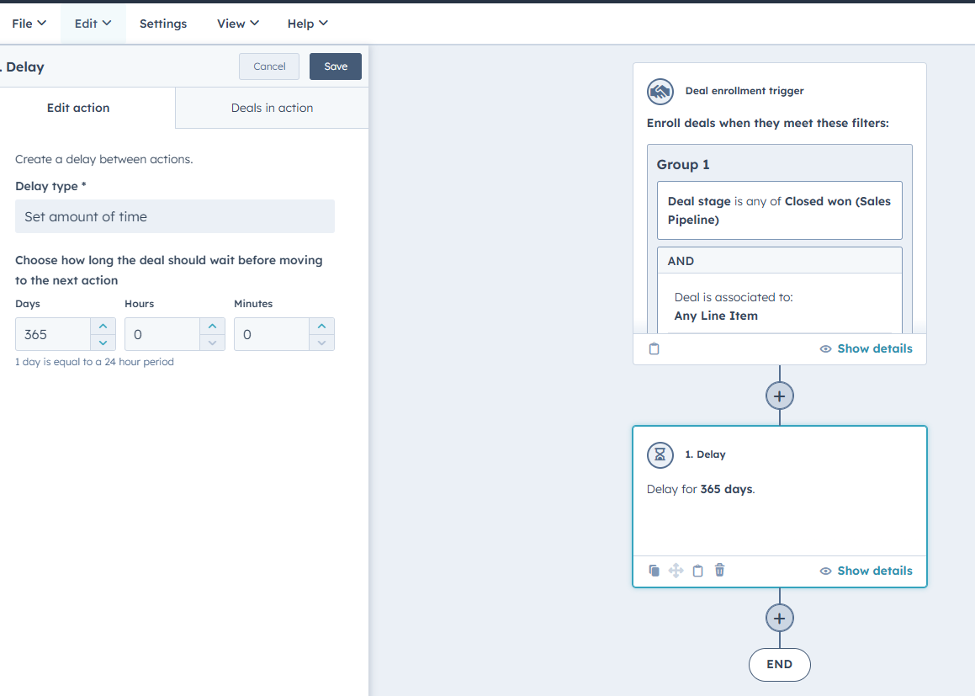Increase the Days value with up arrow
Screen dimensions: 977x697
[103, 326]
